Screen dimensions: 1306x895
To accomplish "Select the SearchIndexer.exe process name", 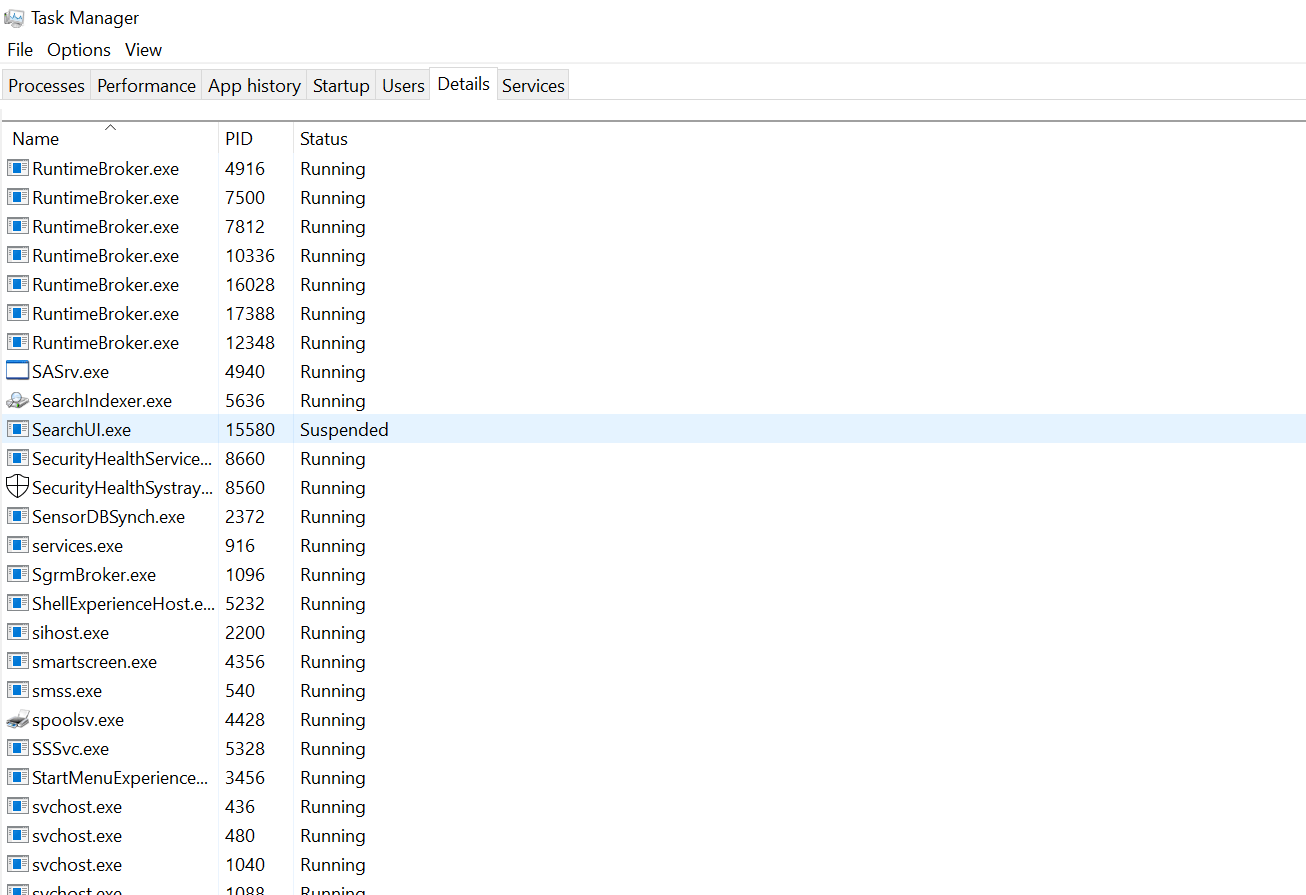I will pos(102,401).
